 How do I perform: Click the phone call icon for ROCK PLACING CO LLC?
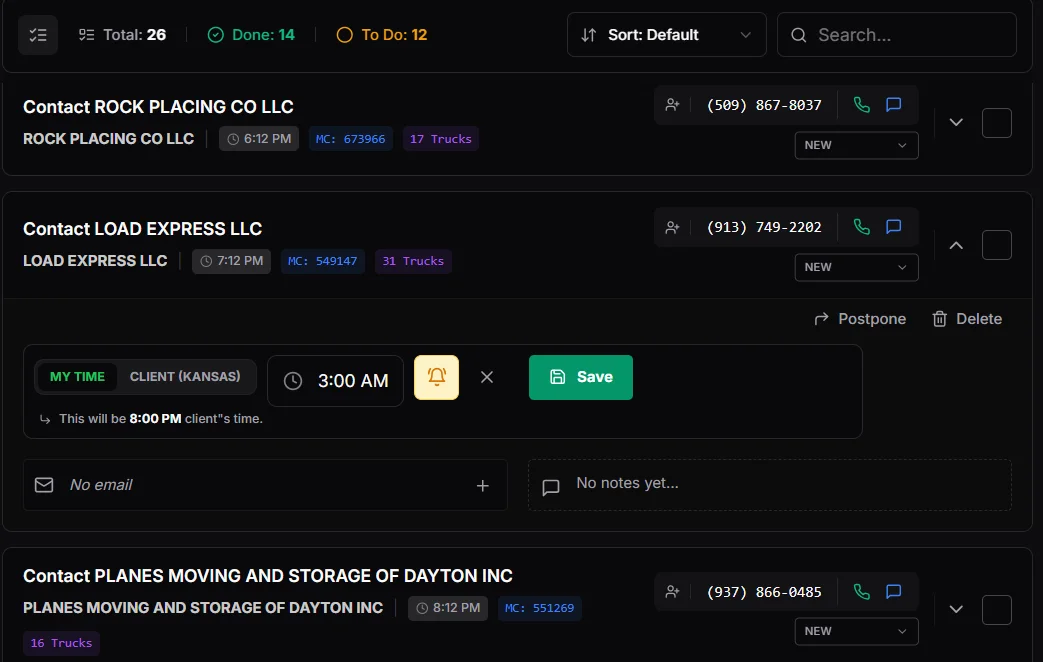tap(861, 104)
